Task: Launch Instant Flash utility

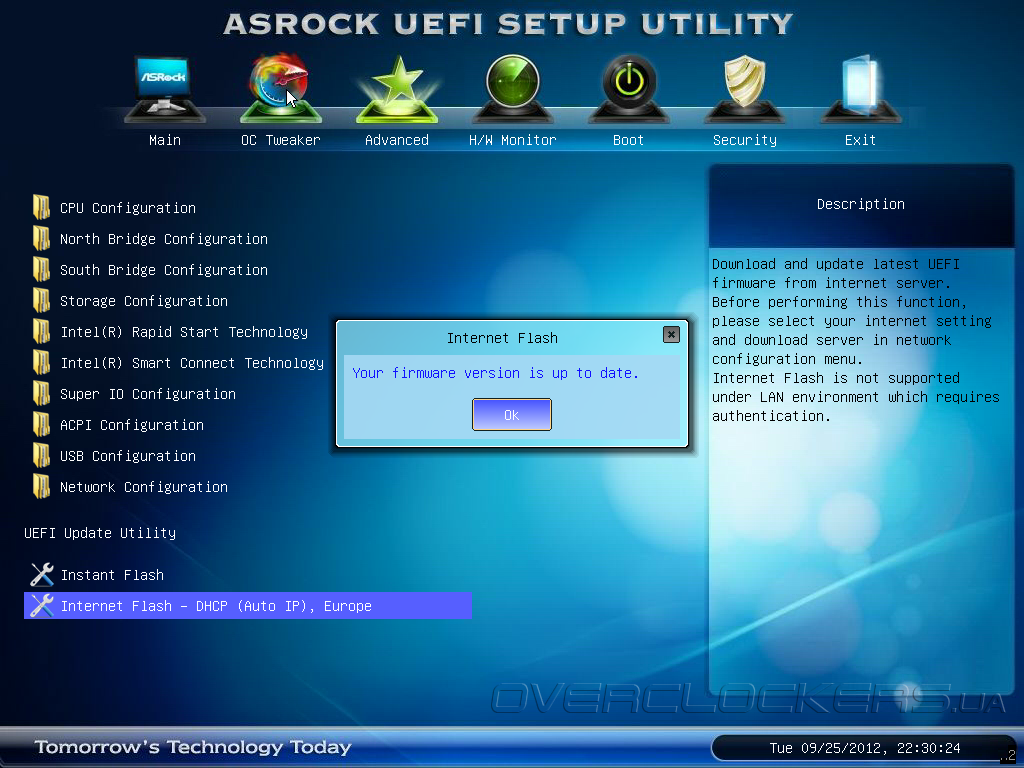Action: (x=112, y=575)
